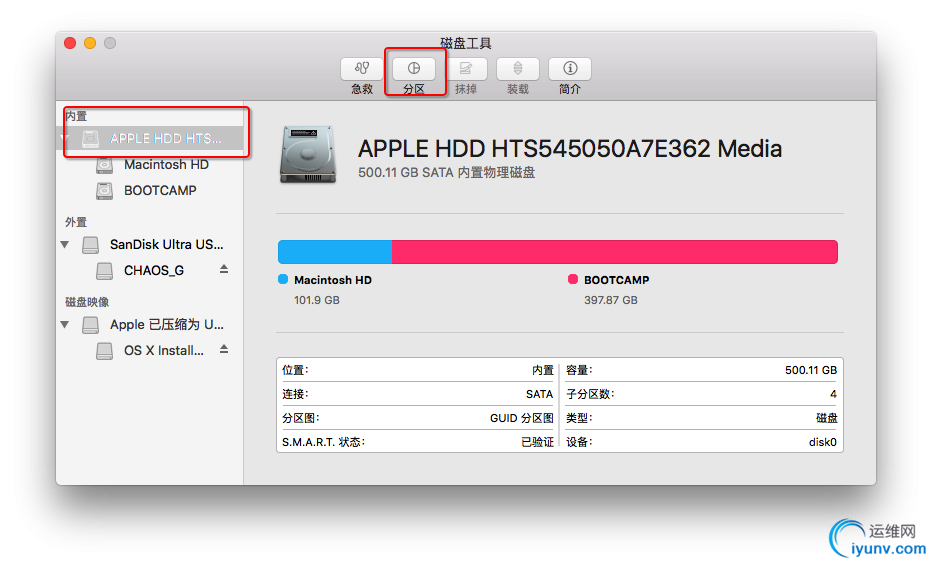Select BOOTCAMP volume in sidebar
This screenshot has height=565, width=932.
coord(160,191)
